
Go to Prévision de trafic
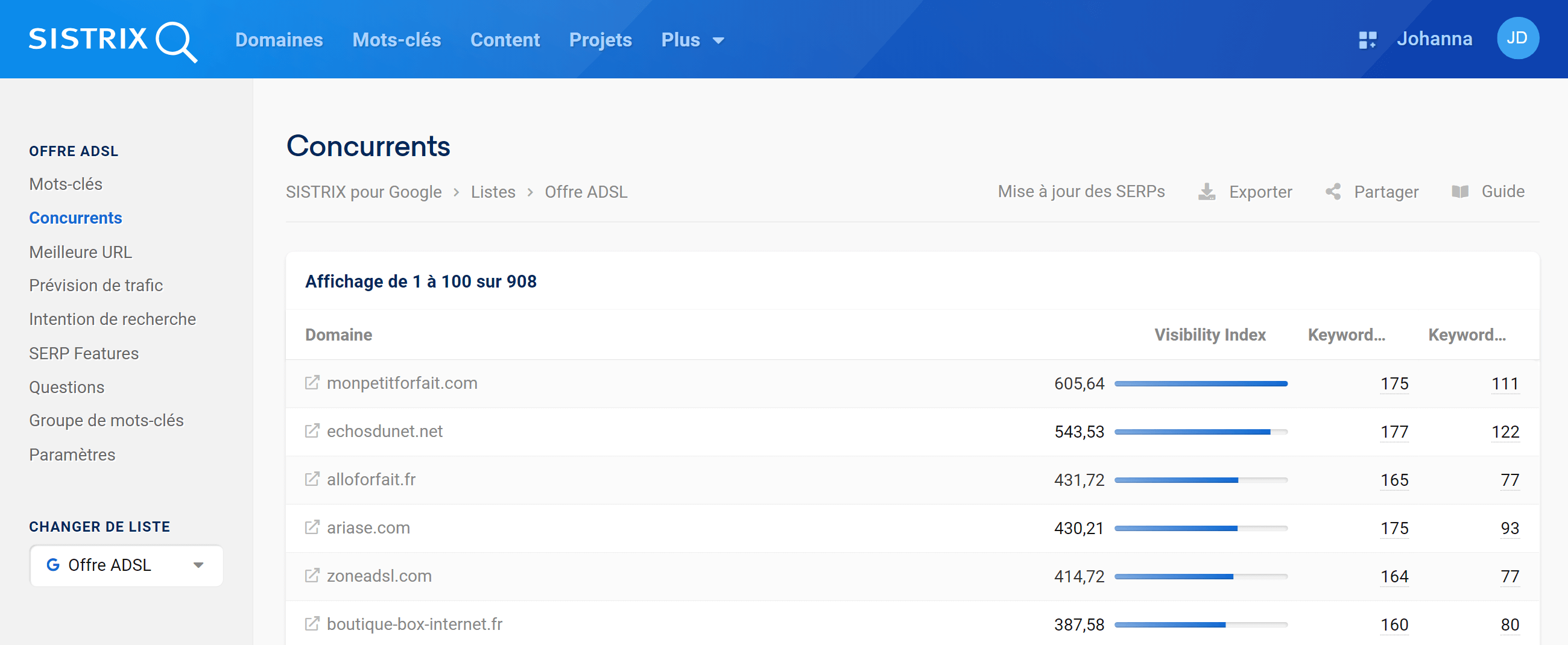click(96, 285)
